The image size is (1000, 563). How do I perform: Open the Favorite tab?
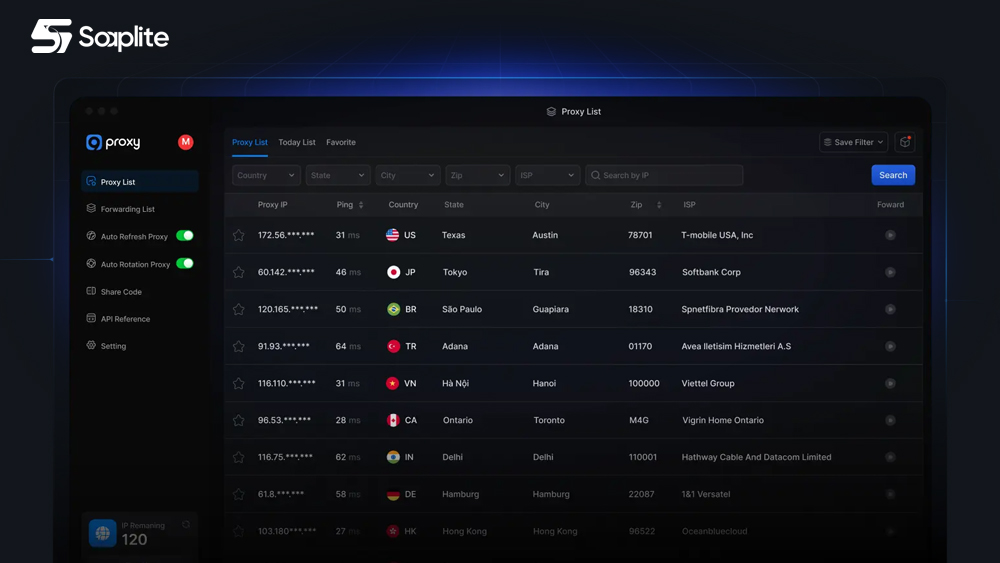[x=341, y=142]
